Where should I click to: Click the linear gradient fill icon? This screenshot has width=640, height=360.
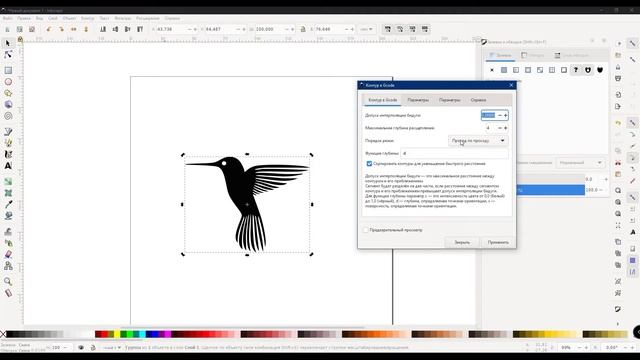point(516,70)
